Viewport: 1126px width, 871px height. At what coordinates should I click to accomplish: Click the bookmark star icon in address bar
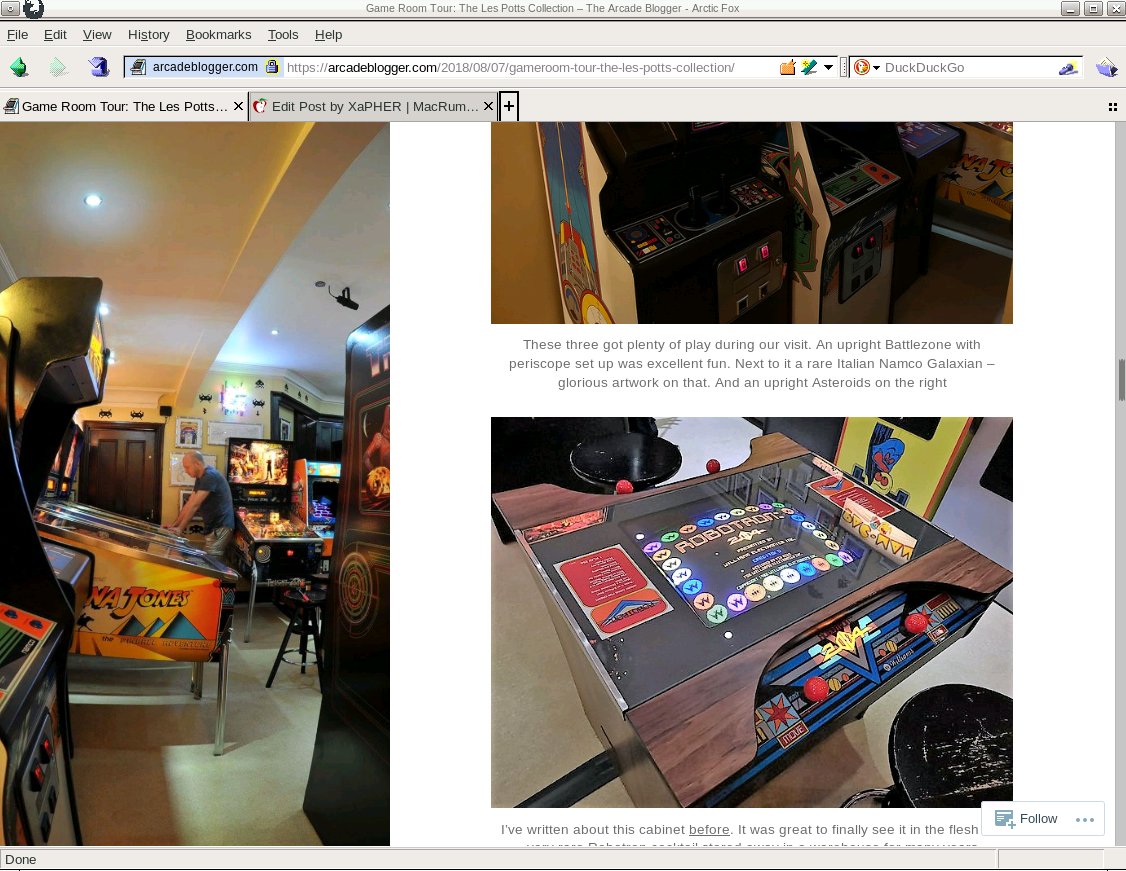tap(809, 67)
